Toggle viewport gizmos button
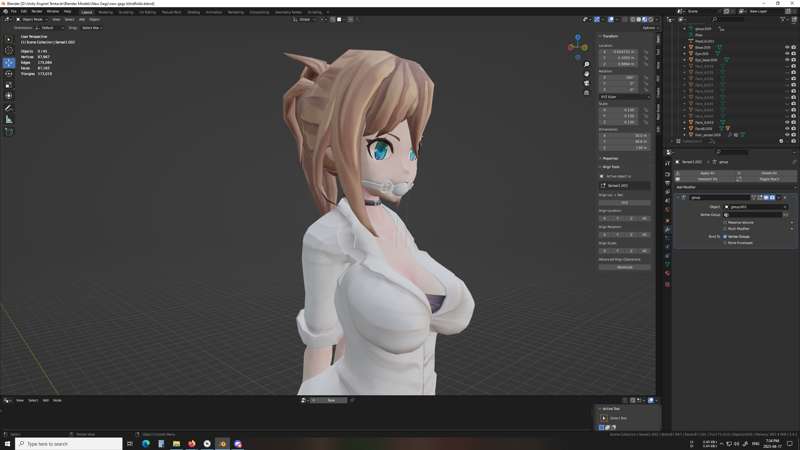800x450 pixels. pos(597,19)
